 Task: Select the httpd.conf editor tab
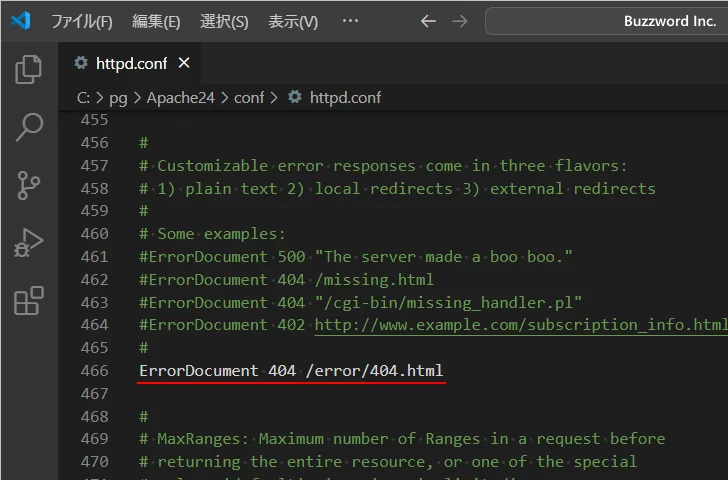coord(130,63)
